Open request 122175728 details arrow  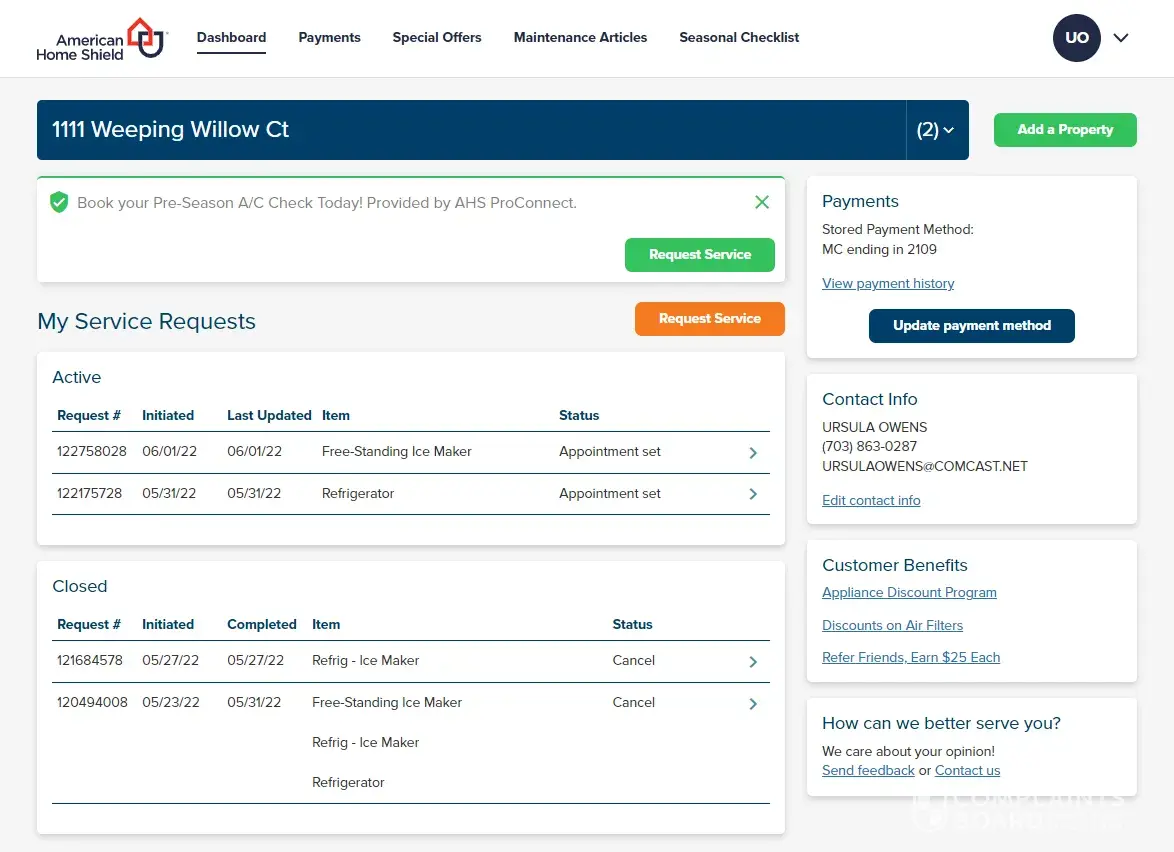(753, 494)
